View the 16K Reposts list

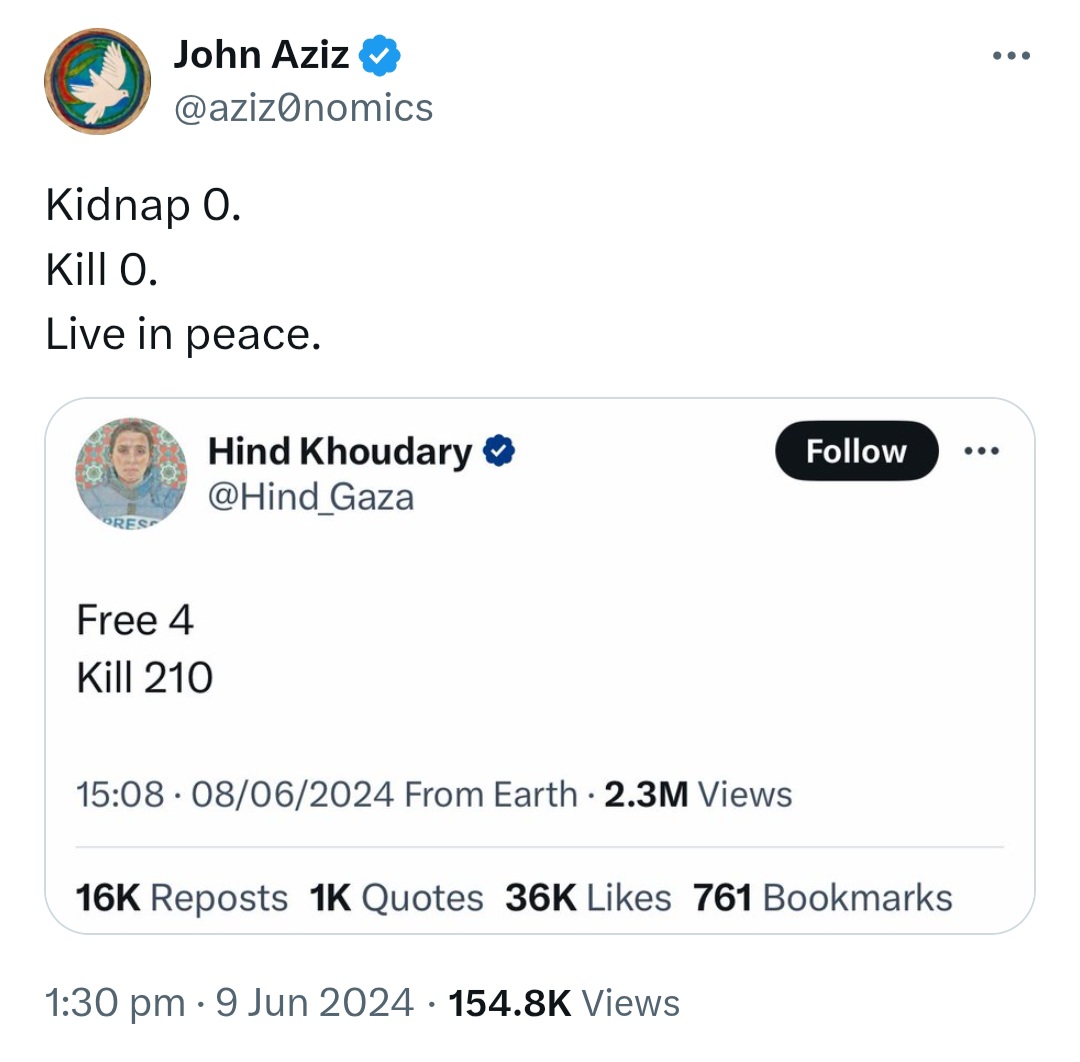pos(181,898)
